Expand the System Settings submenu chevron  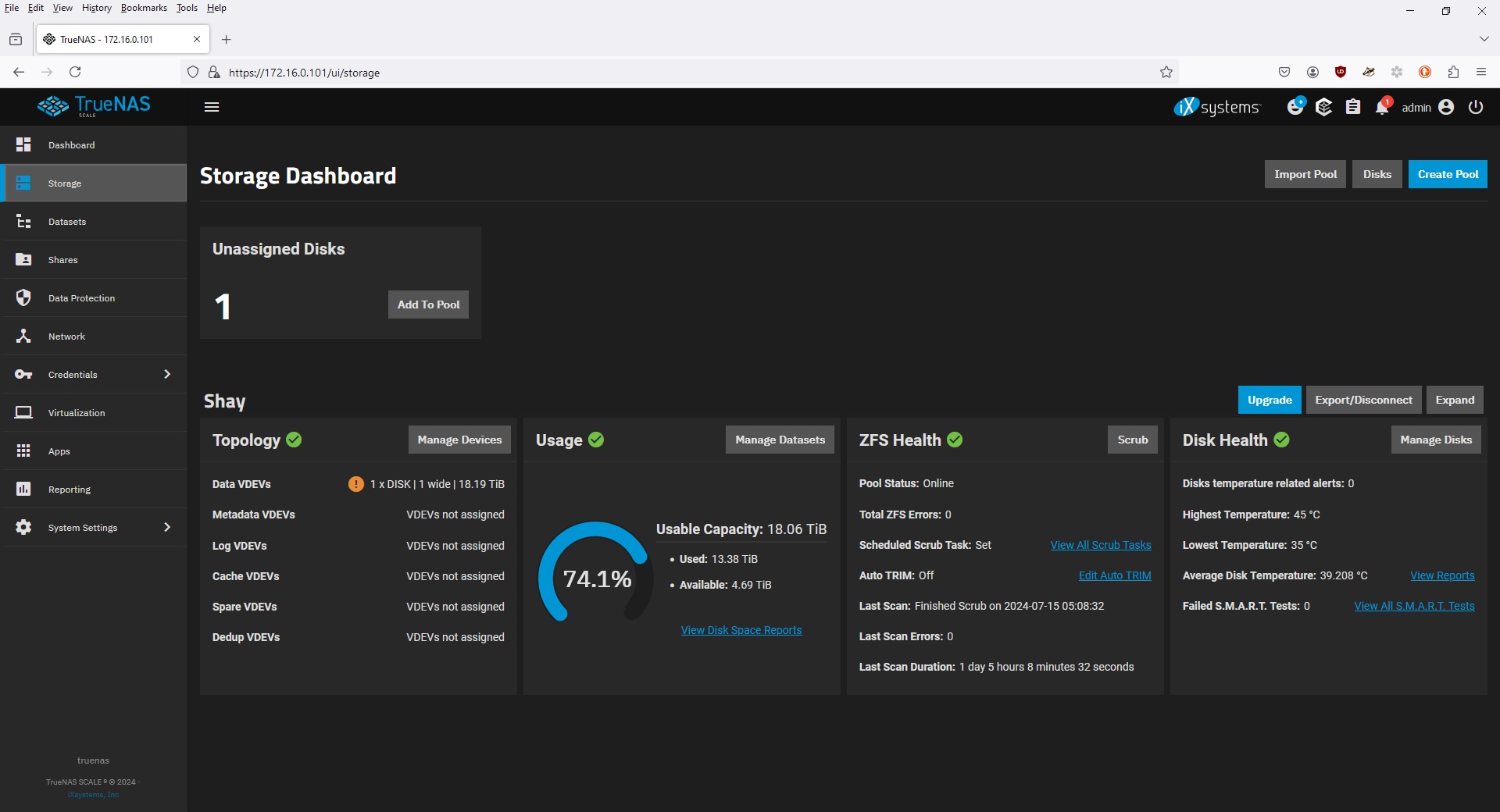pos(166,527)
